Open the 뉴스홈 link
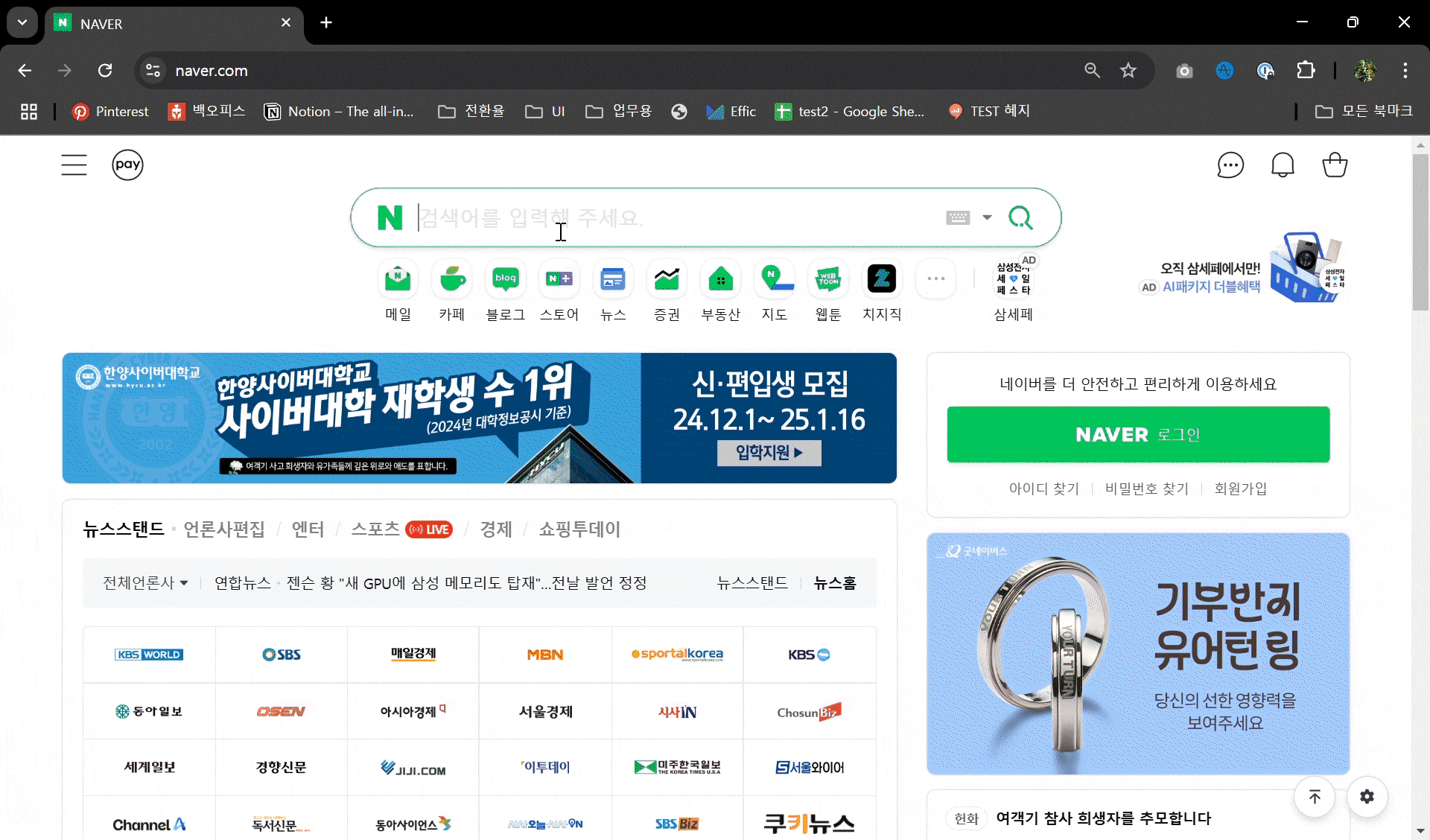Viewport: 1430px width, 840px height. point(835,582)
